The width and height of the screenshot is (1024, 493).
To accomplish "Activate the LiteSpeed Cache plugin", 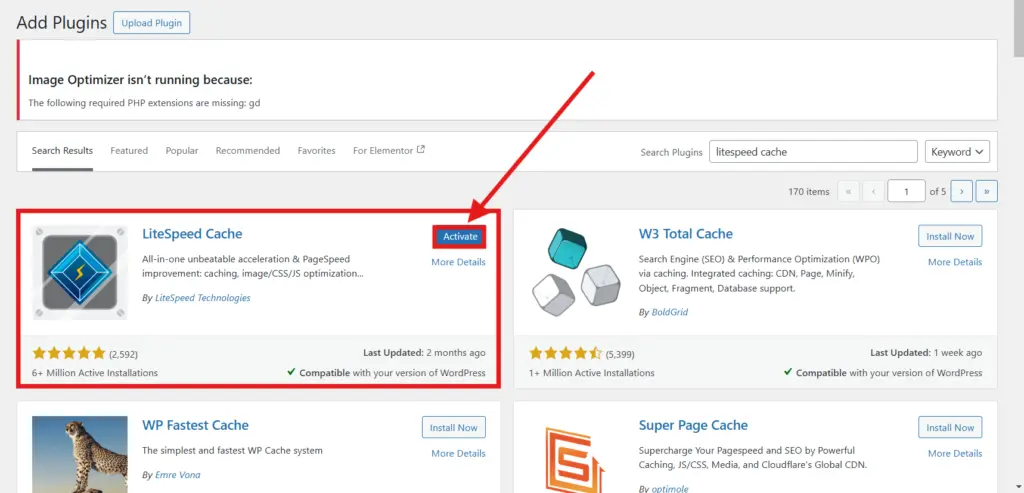I will (x=460, y=236).
